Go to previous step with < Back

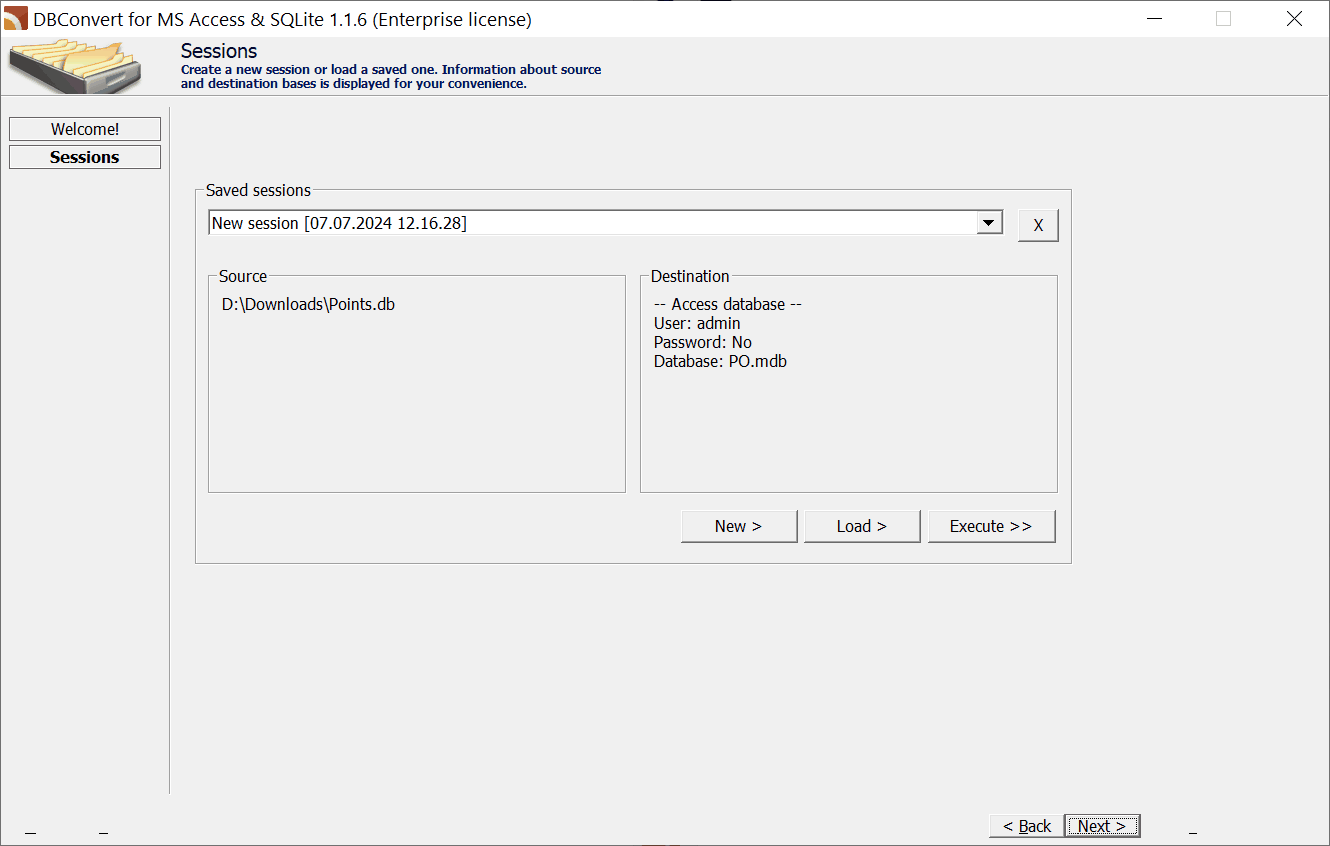pos(1026,826)
